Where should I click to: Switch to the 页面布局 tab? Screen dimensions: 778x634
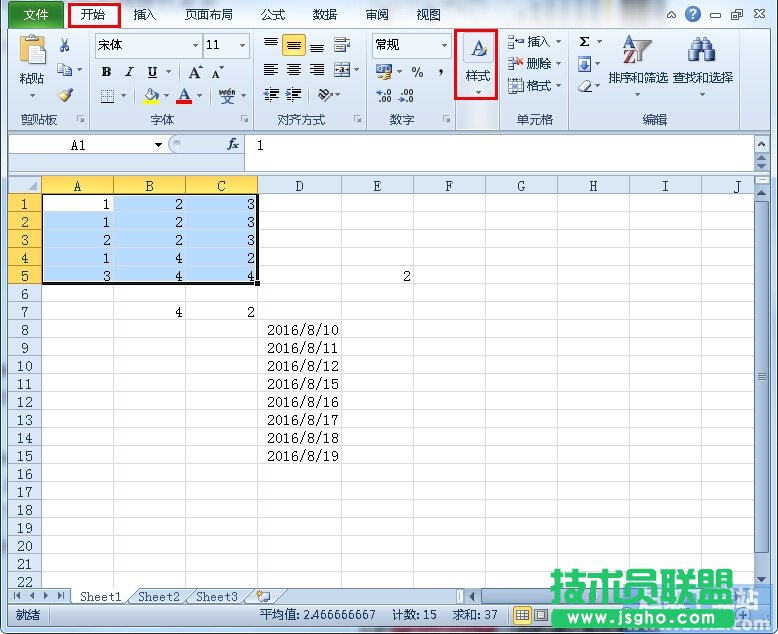pyautogui.click(x=208, y=15)
